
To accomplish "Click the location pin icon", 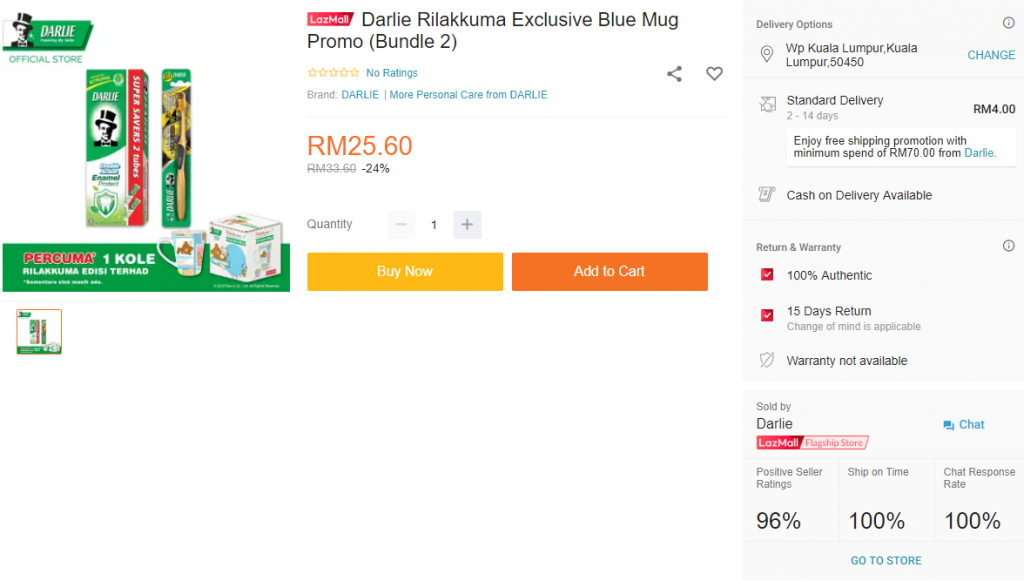I will pyautogui.click(x=767, y=54).
